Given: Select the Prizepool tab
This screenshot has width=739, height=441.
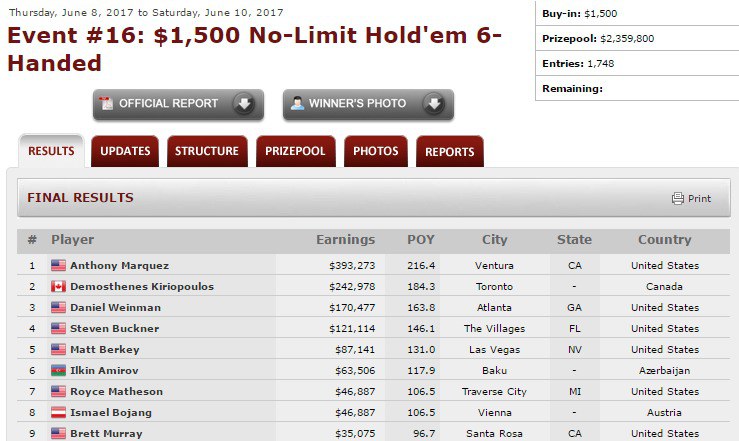Looking at the screenshot, I should 295,152.
